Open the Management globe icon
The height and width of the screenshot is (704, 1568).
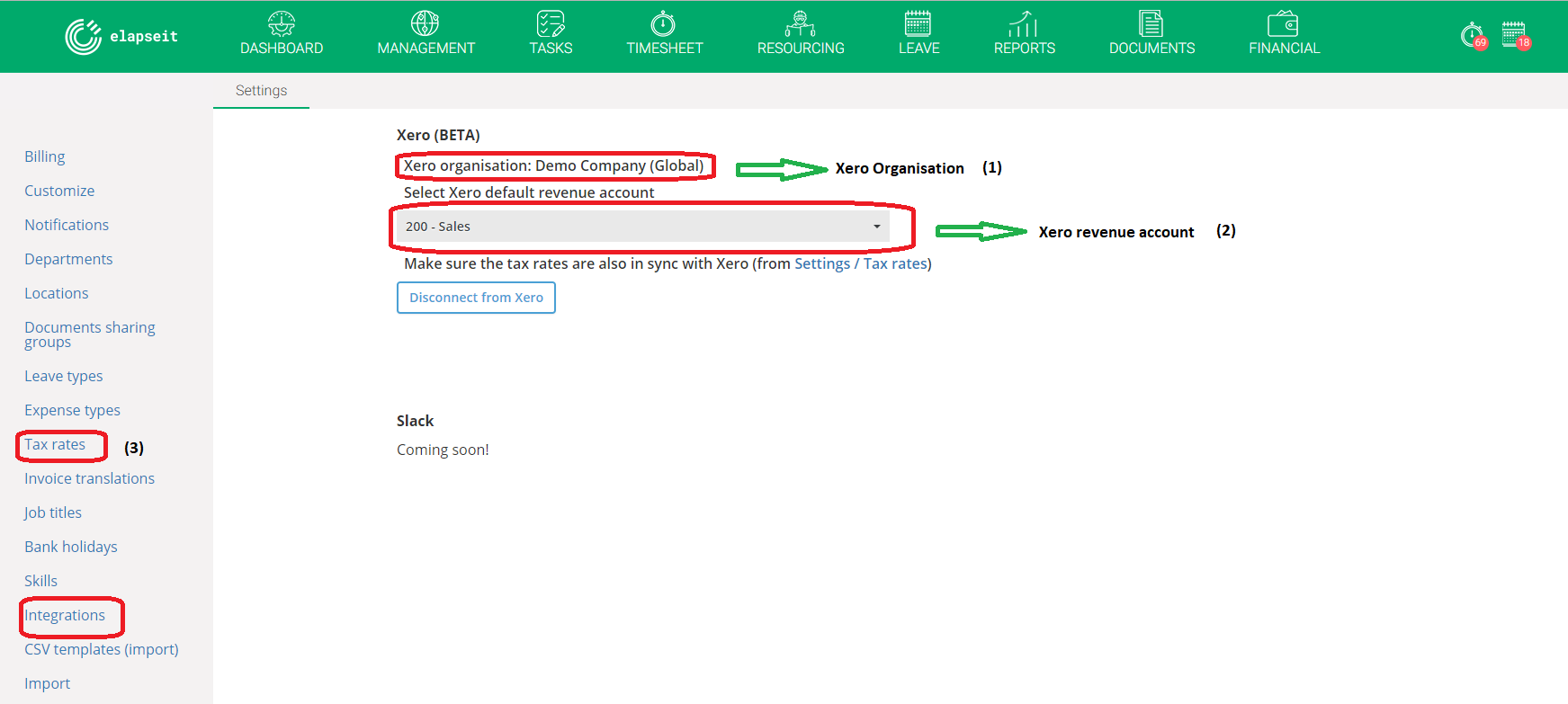pyautogui.click(x=426, y=23)
